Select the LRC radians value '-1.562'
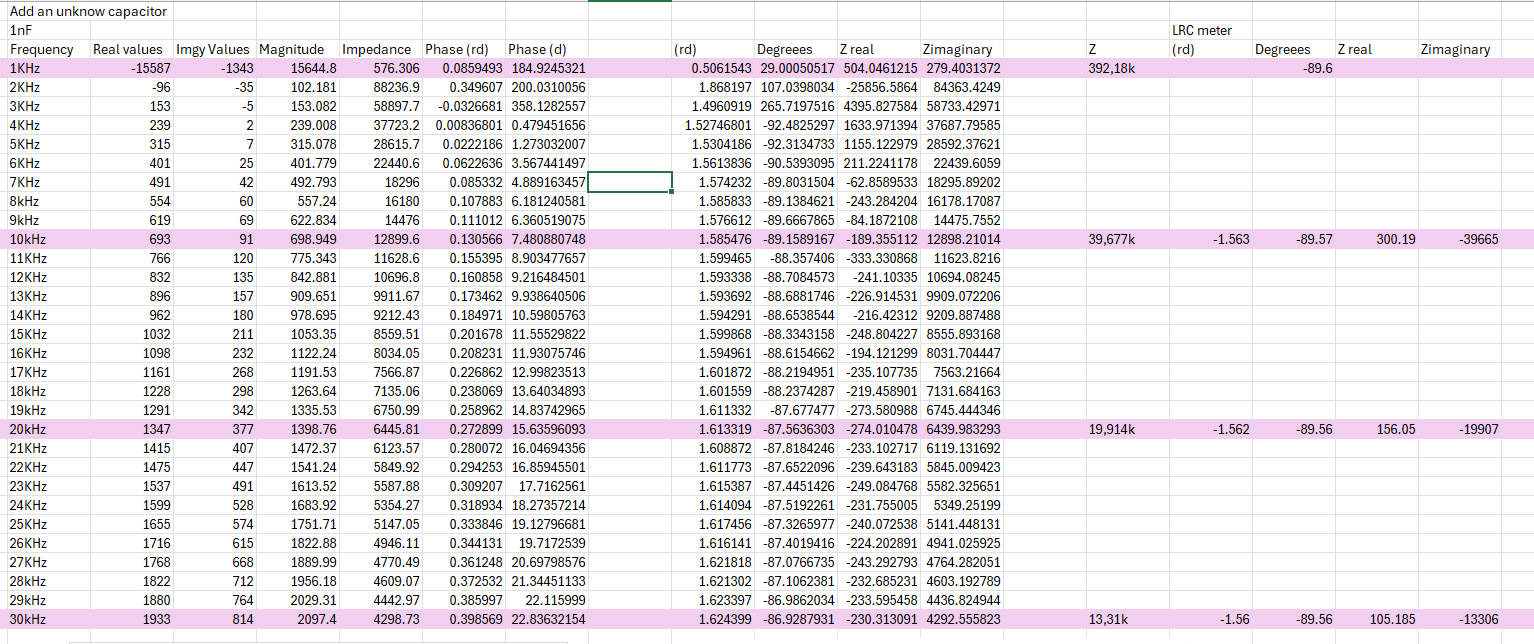 1230,429
